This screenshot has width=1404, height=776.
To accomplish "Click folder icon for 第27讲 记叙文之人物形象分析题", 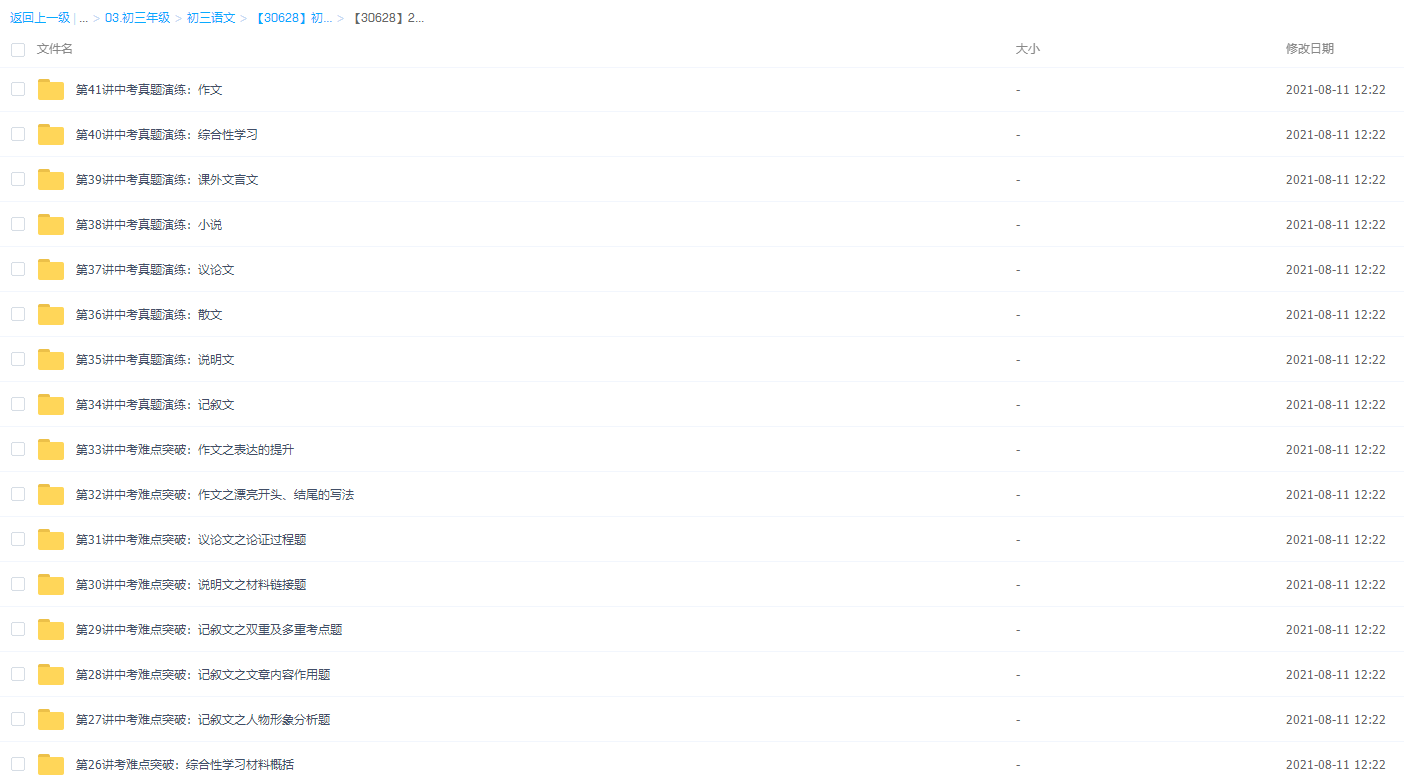I will click(51, 720).
